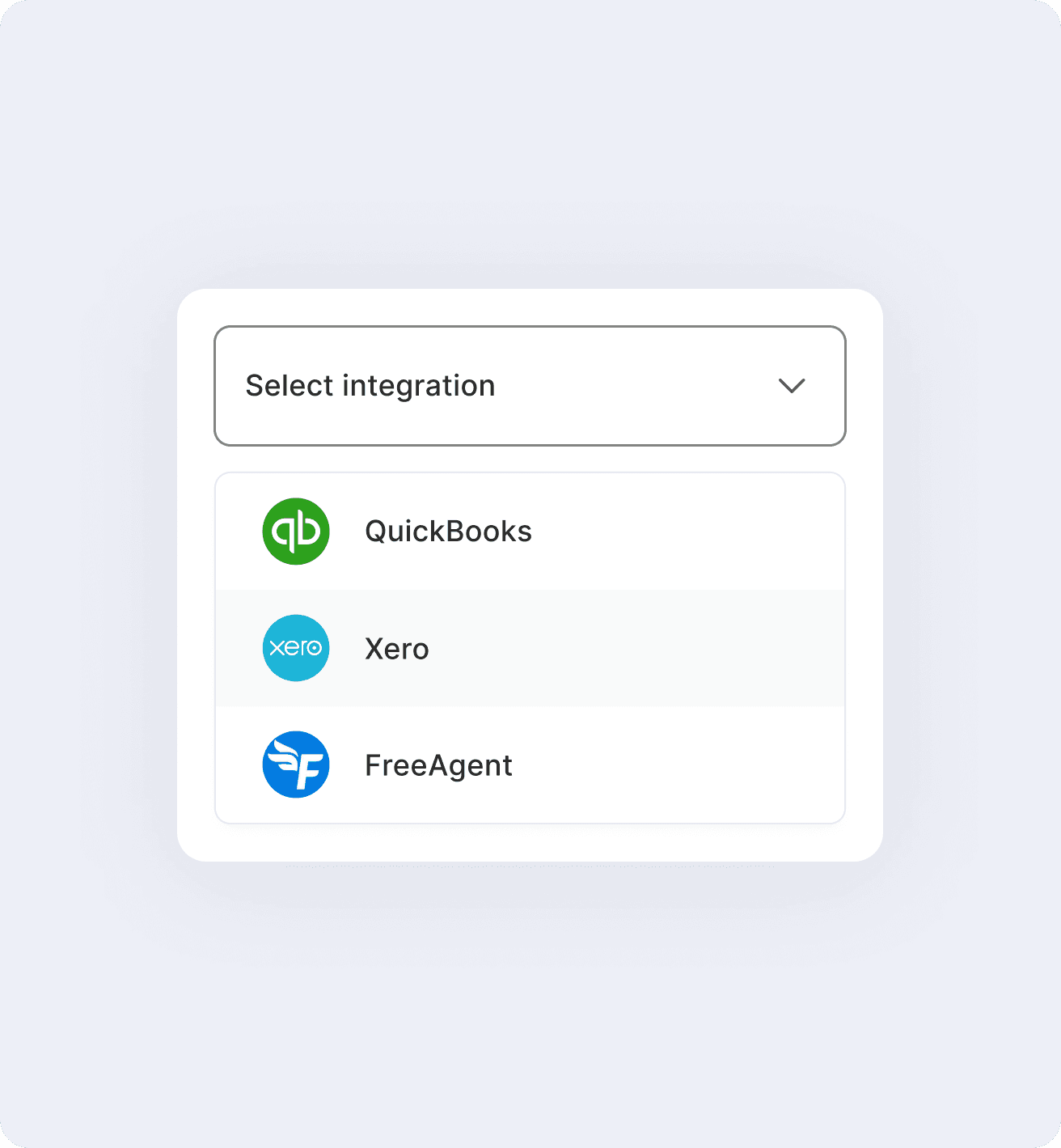Choose QuickBooks from the integration list
1061x1148 pixels.
(529, 531)
